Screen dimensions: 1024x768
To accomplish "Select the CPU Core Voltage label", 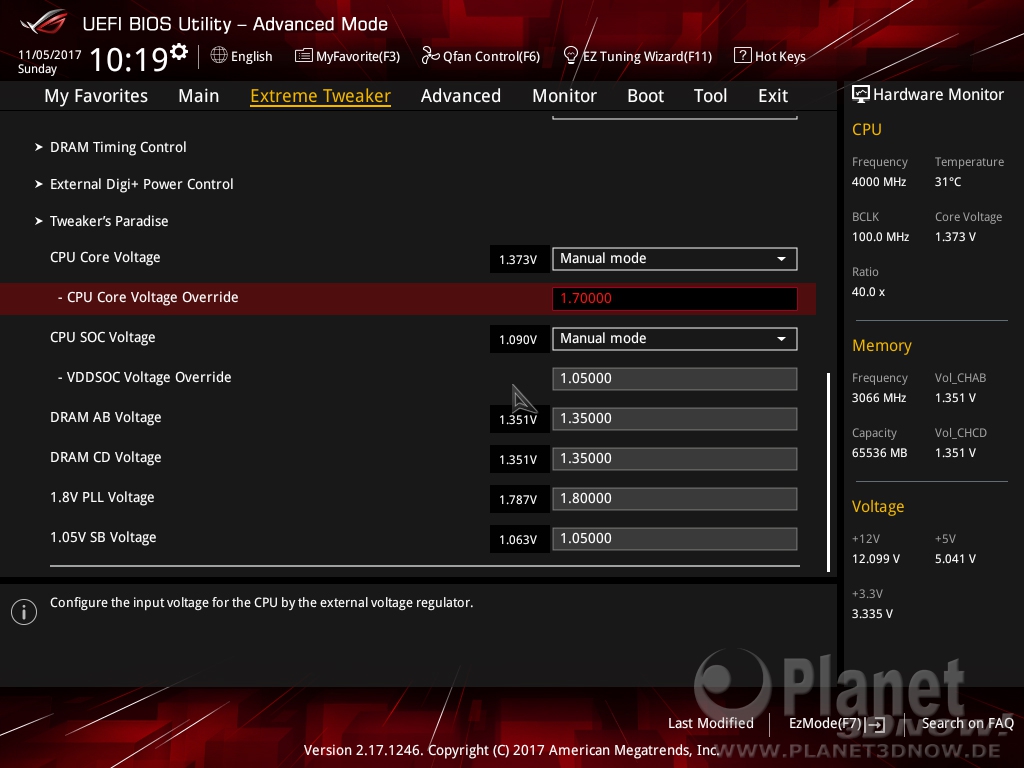I will tap(105, 257).
